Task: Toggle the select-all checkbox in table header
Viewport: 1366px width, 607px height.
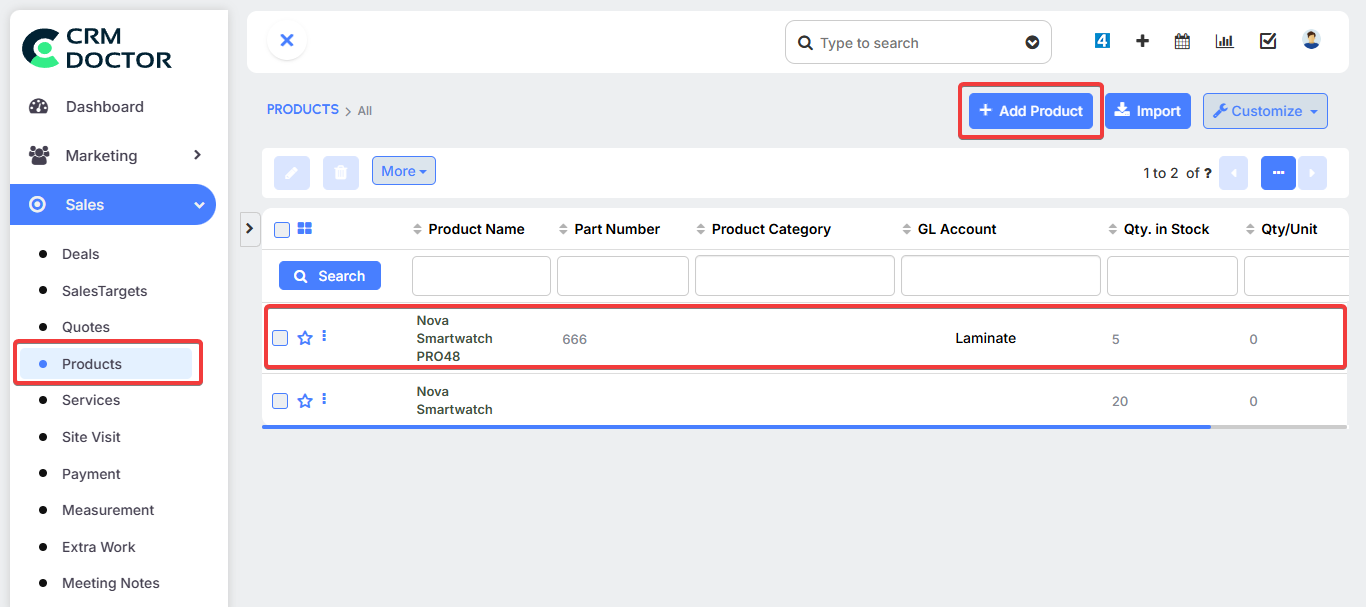Action: (x=282, y=230)
